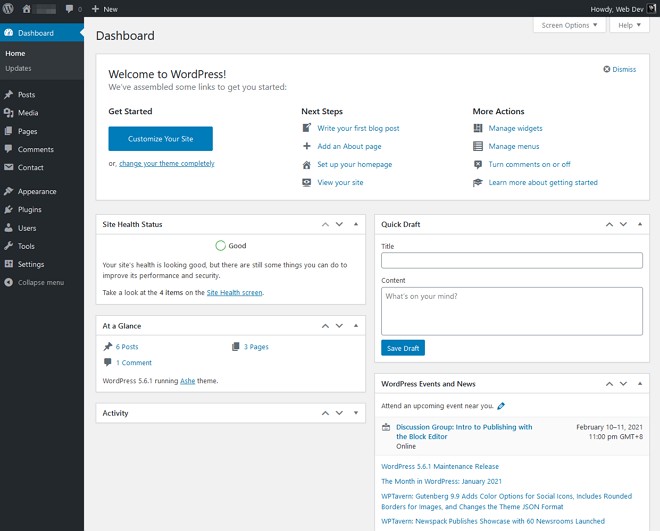Open Appearance section in sidebar

point(36,191)
